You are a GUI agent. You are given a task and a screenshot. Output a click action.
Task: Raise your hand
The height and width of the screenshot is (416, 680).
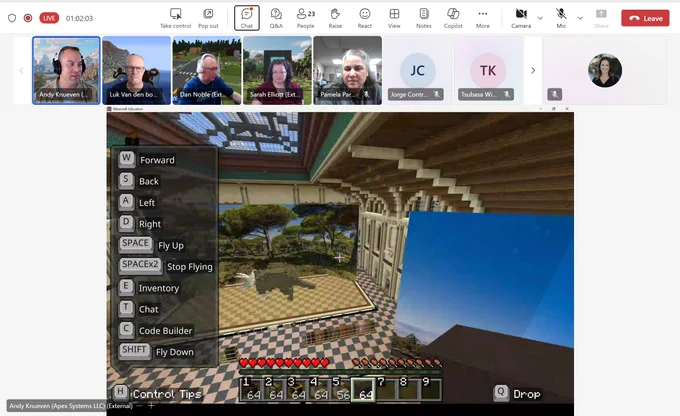click(335, 18)
